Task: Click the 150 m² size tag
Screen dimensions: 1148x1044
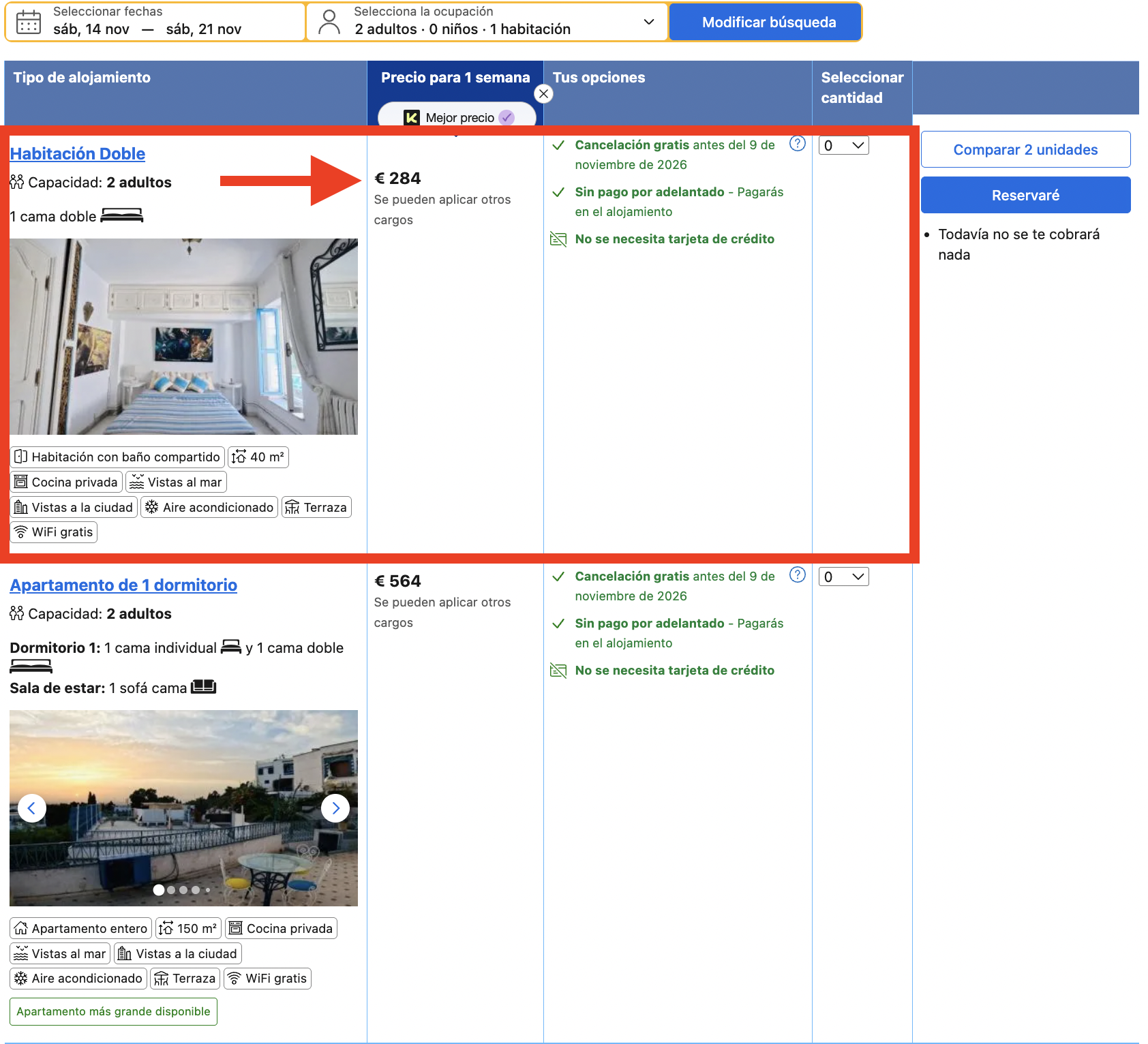Action: 188,928
